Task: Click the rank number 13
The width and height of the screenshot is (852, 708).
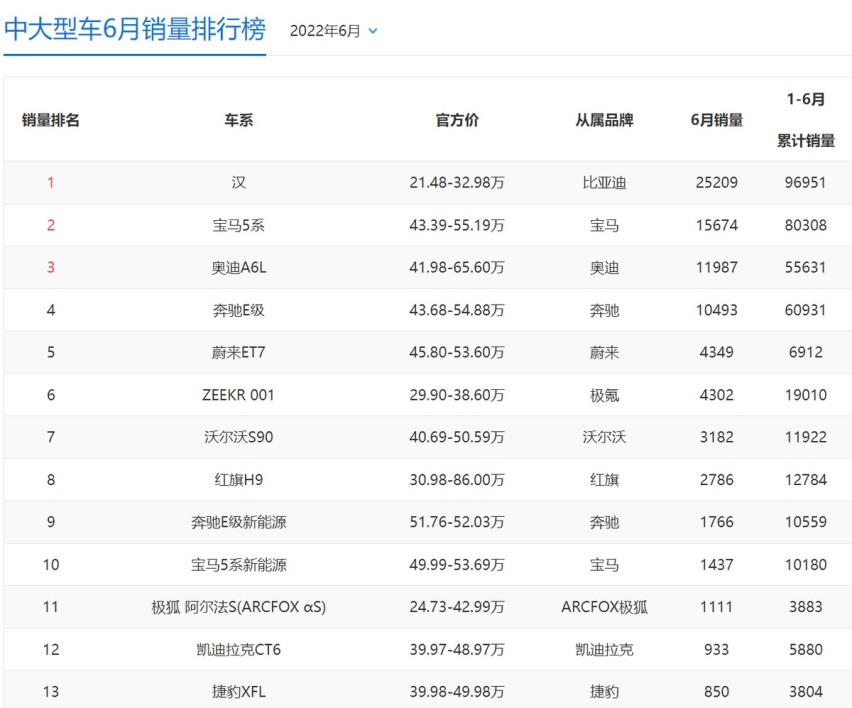Action: [x=51, y=692]
